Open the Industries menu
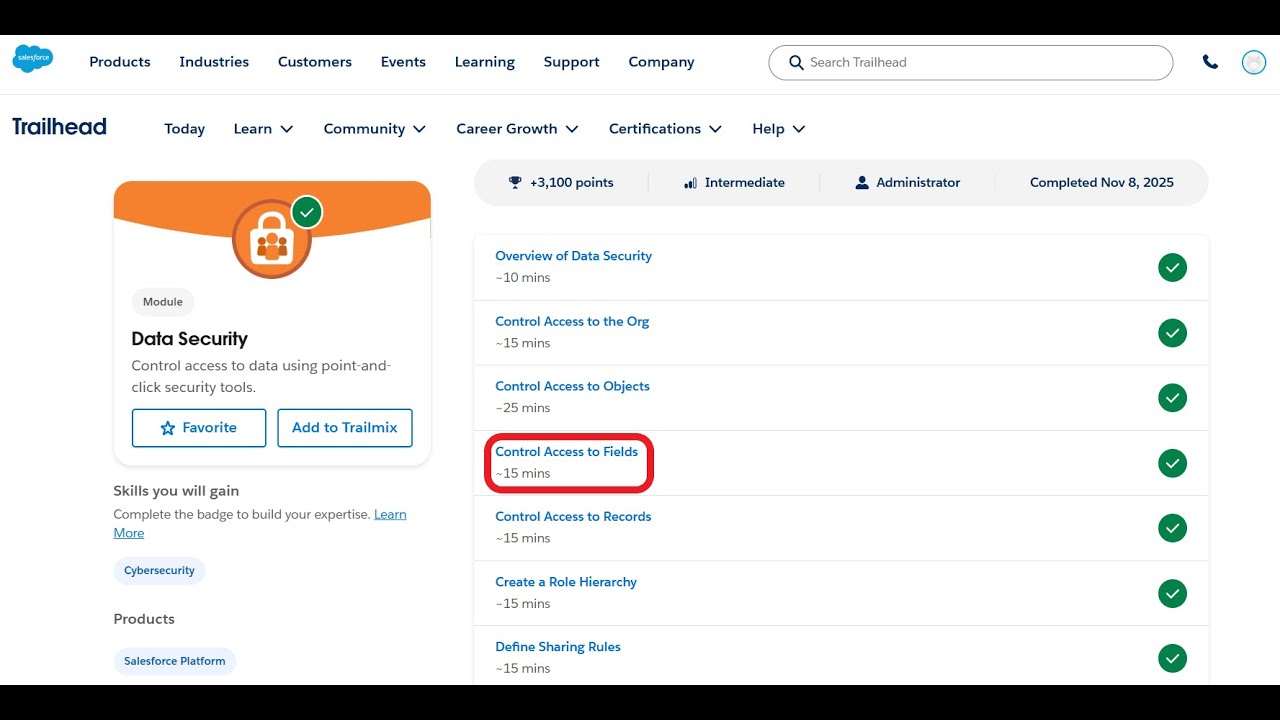This screenshot has width=1280, height=720. [x=214, y=62]
